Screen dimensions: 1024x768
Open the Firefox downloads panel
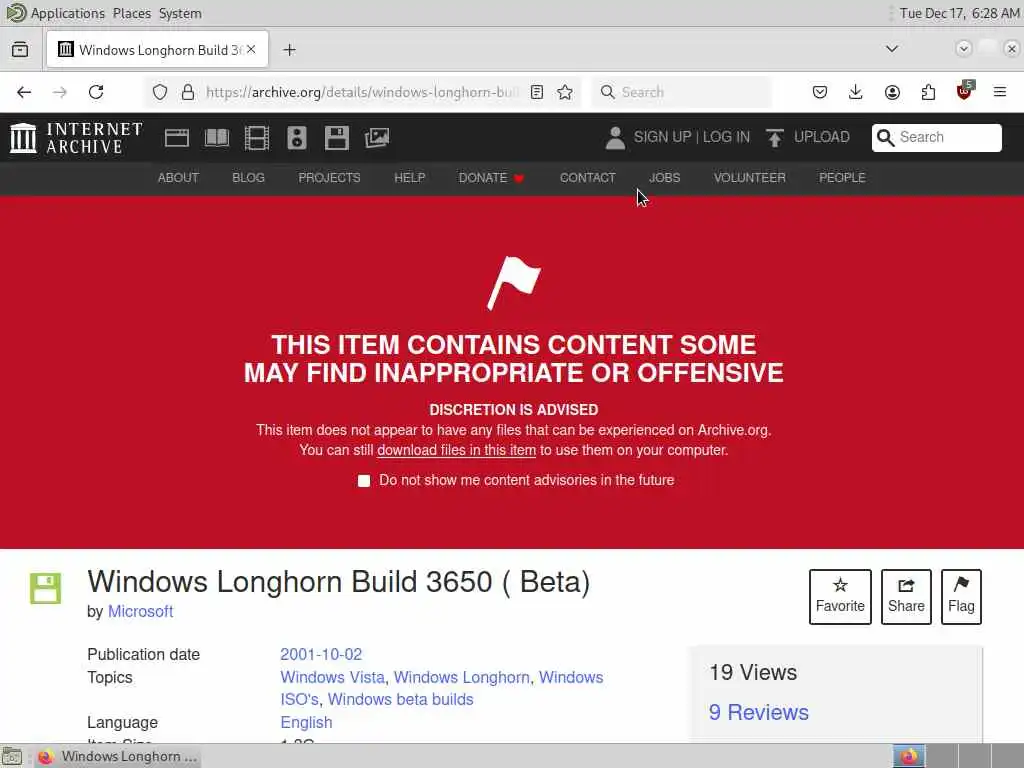856,92
